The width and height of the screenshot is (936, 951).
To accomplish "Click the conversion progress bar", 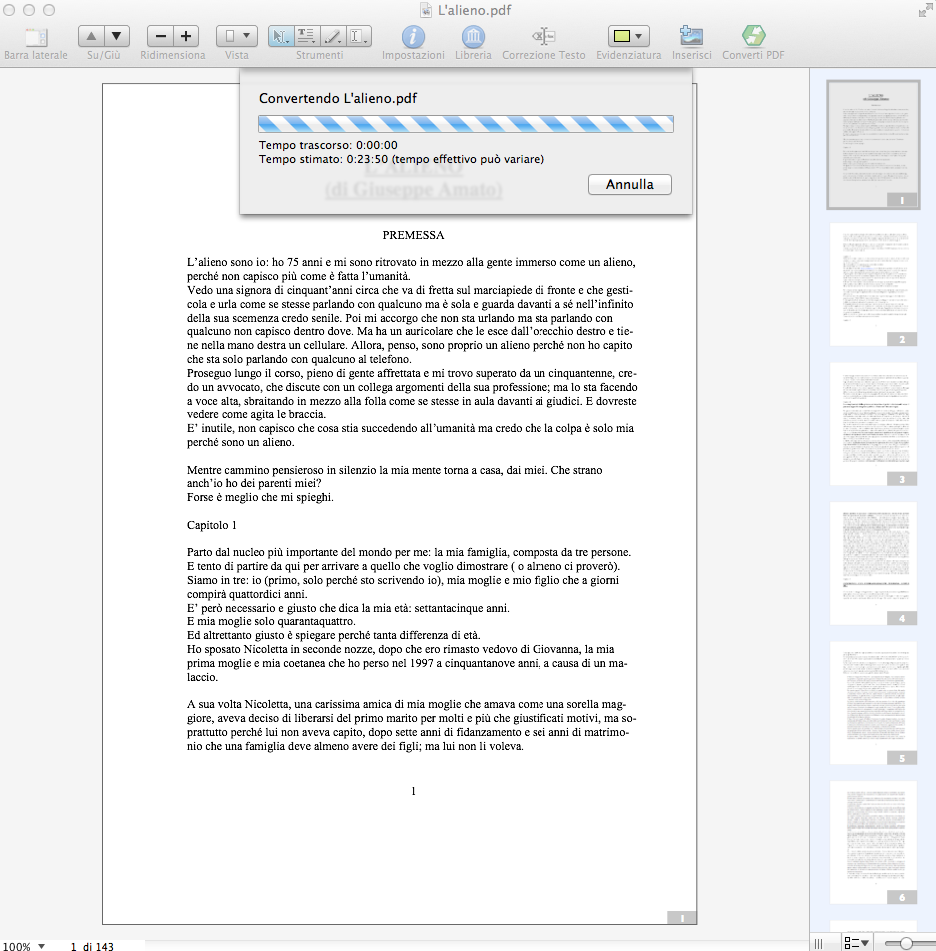I will click(x=466, y=124).
